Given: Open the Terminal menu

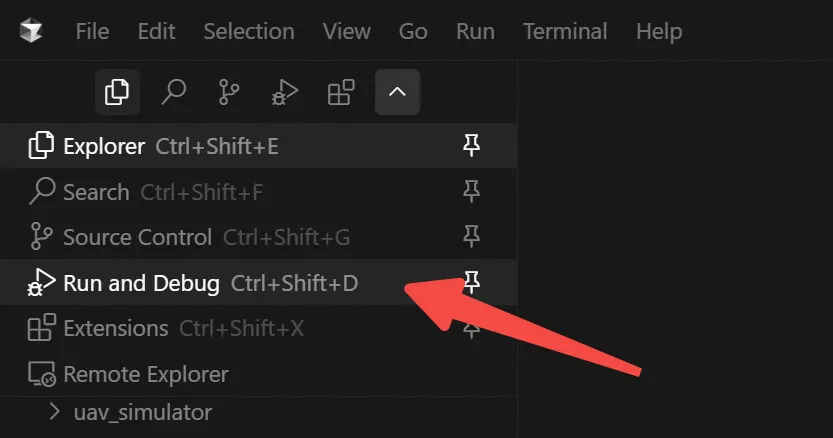Looking at the screenshot, I should pyautogui.click(x=565, y=31).
